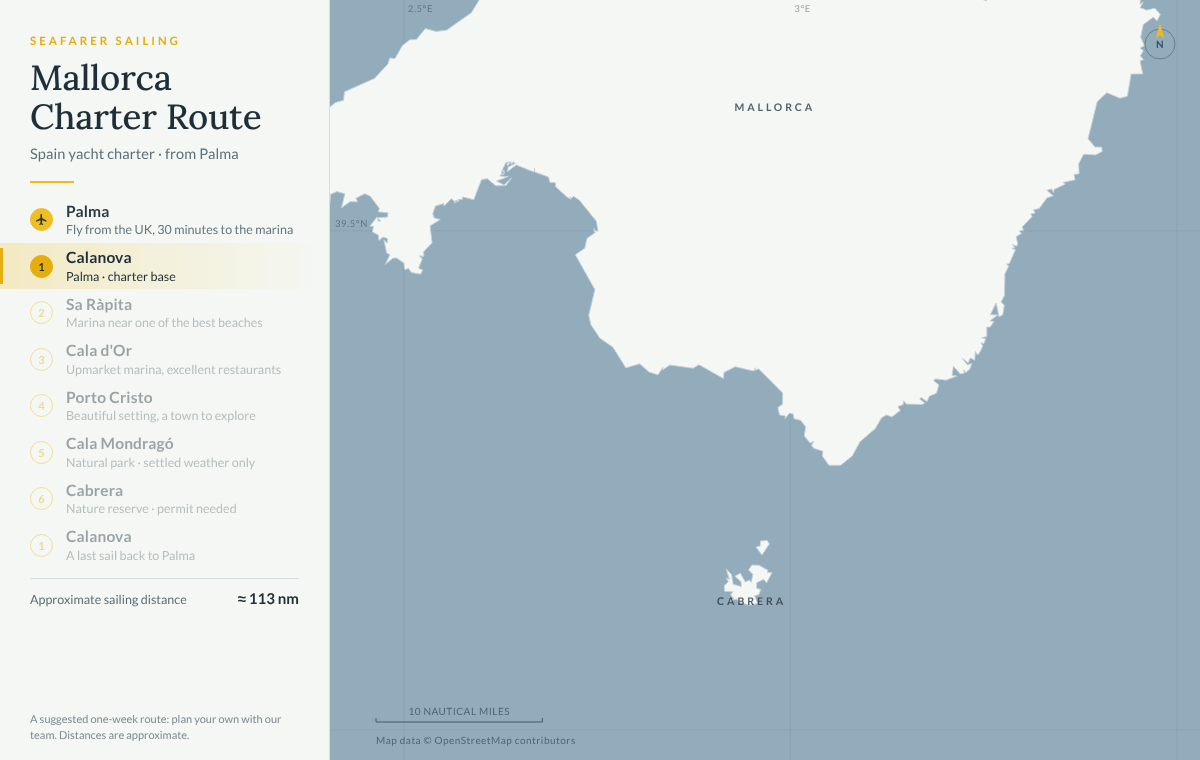Select the Cabrera nature reserve stop
Viewport: 1200px width, 760px height.
click(x=164, y=499)
